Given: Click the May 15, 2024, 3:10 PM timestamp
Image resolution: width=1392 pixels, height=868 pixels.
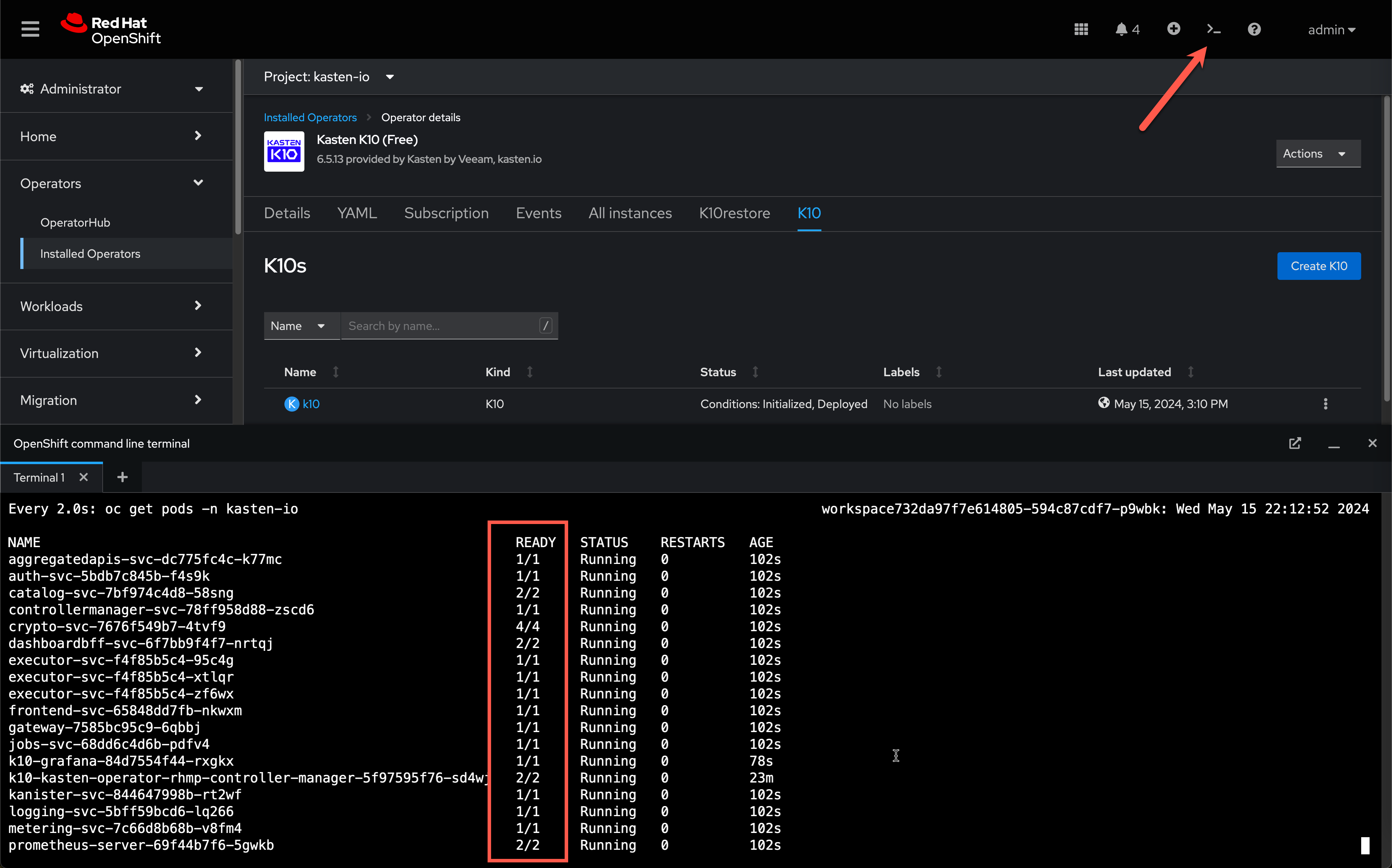Looking at the screenshot, I should point(1170,404).
